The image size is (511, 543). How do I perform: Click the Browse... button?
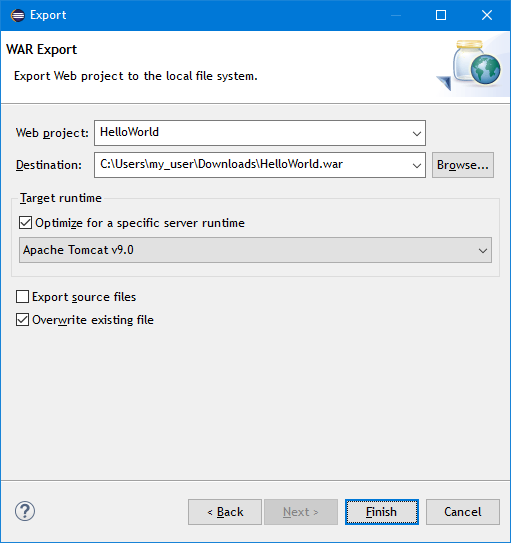[463, 165]
